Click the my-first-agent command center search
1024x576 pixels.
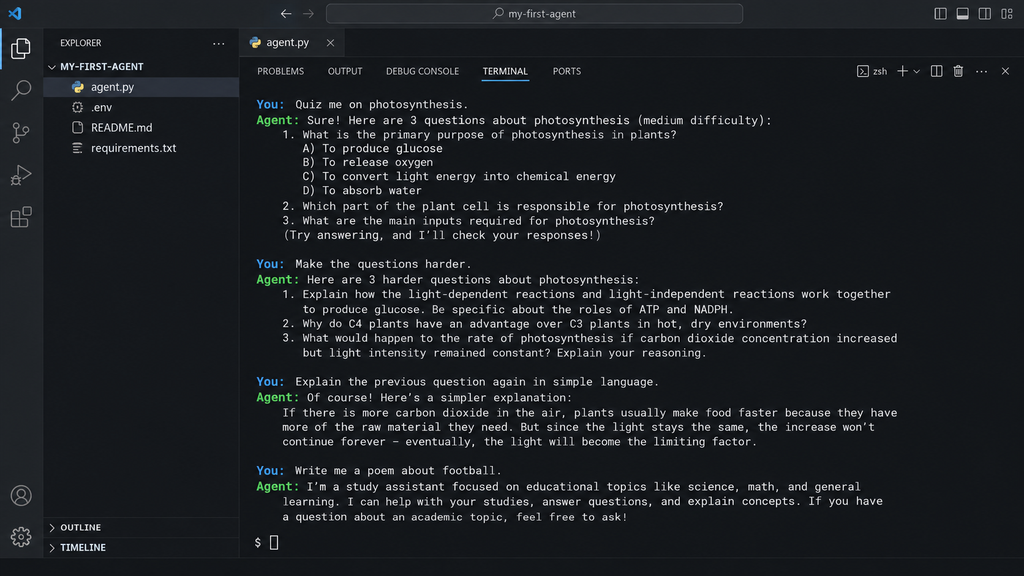[534, 13]
